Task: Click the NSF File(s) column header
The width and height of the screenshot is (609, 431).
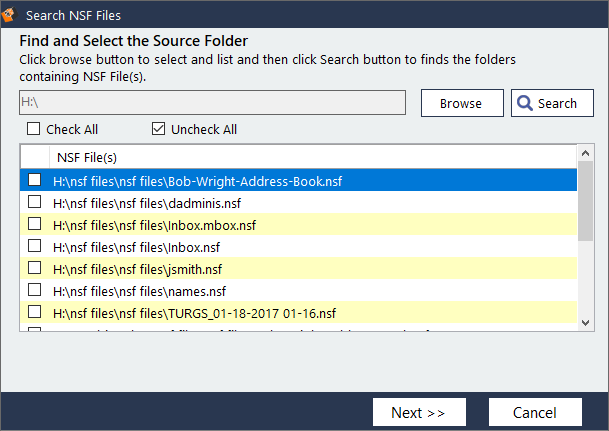Action: click(x=87, y=157)
